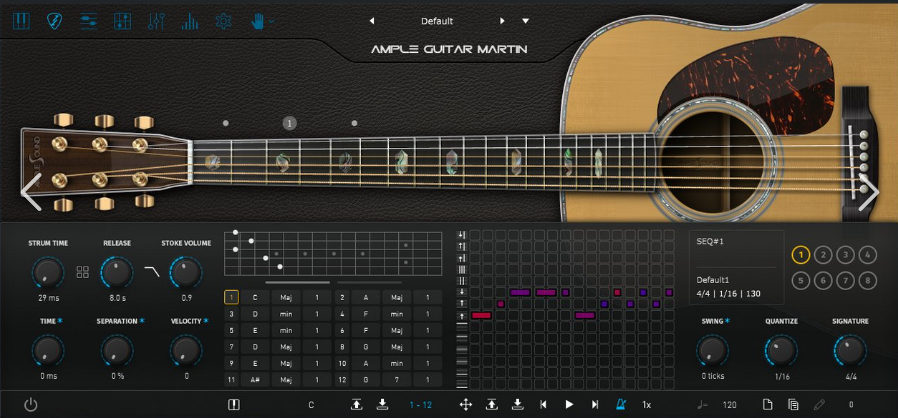Turn the Velocity knob

pos(186,351)
